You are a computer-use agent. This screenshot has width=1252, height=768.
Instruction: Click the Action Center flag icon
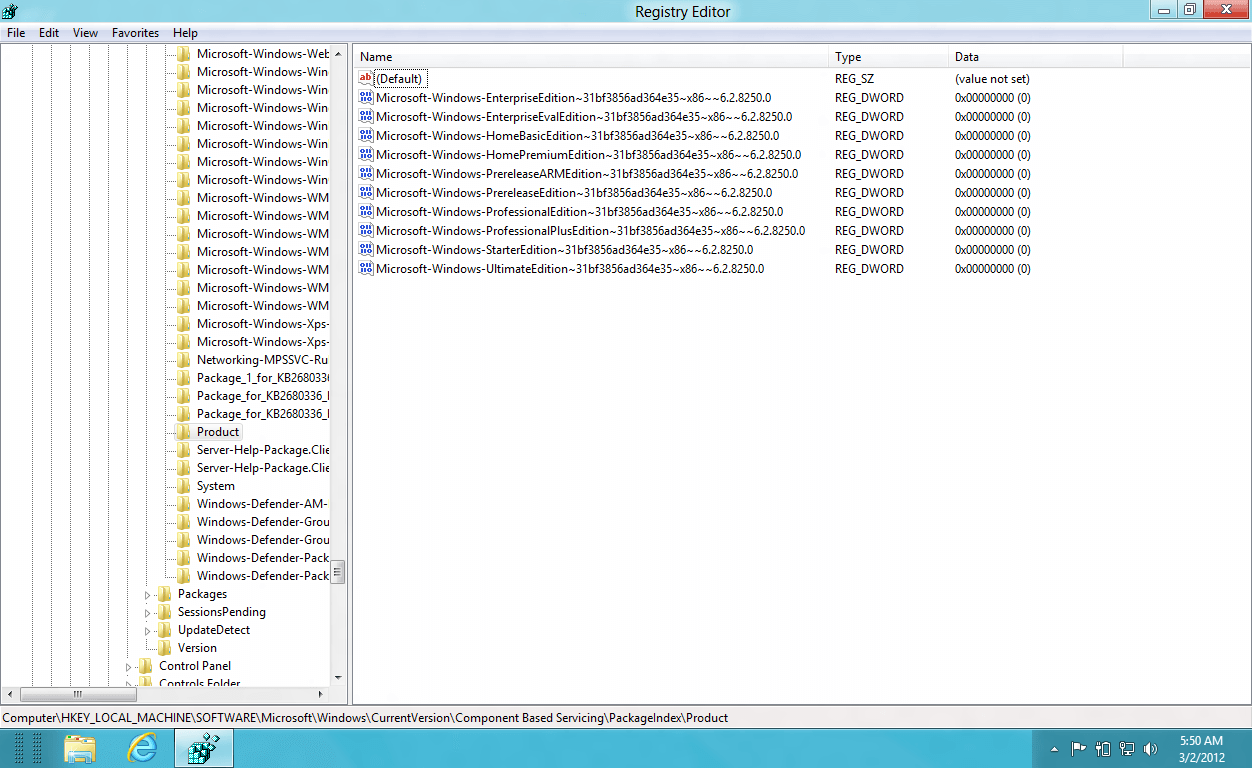pos(1078,748)
